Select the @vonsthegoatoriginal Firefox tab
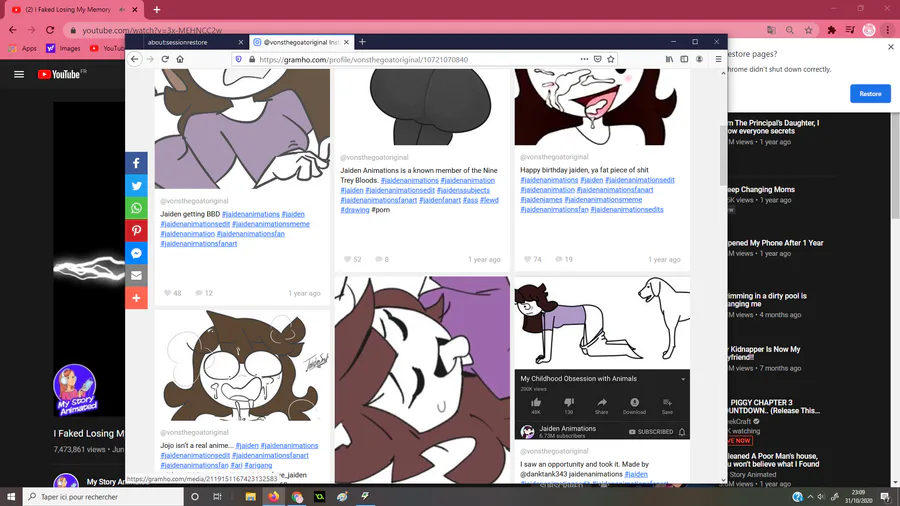The width and height of the screenshot is (900, 506). pyautogui.click(x=301, y=42)
